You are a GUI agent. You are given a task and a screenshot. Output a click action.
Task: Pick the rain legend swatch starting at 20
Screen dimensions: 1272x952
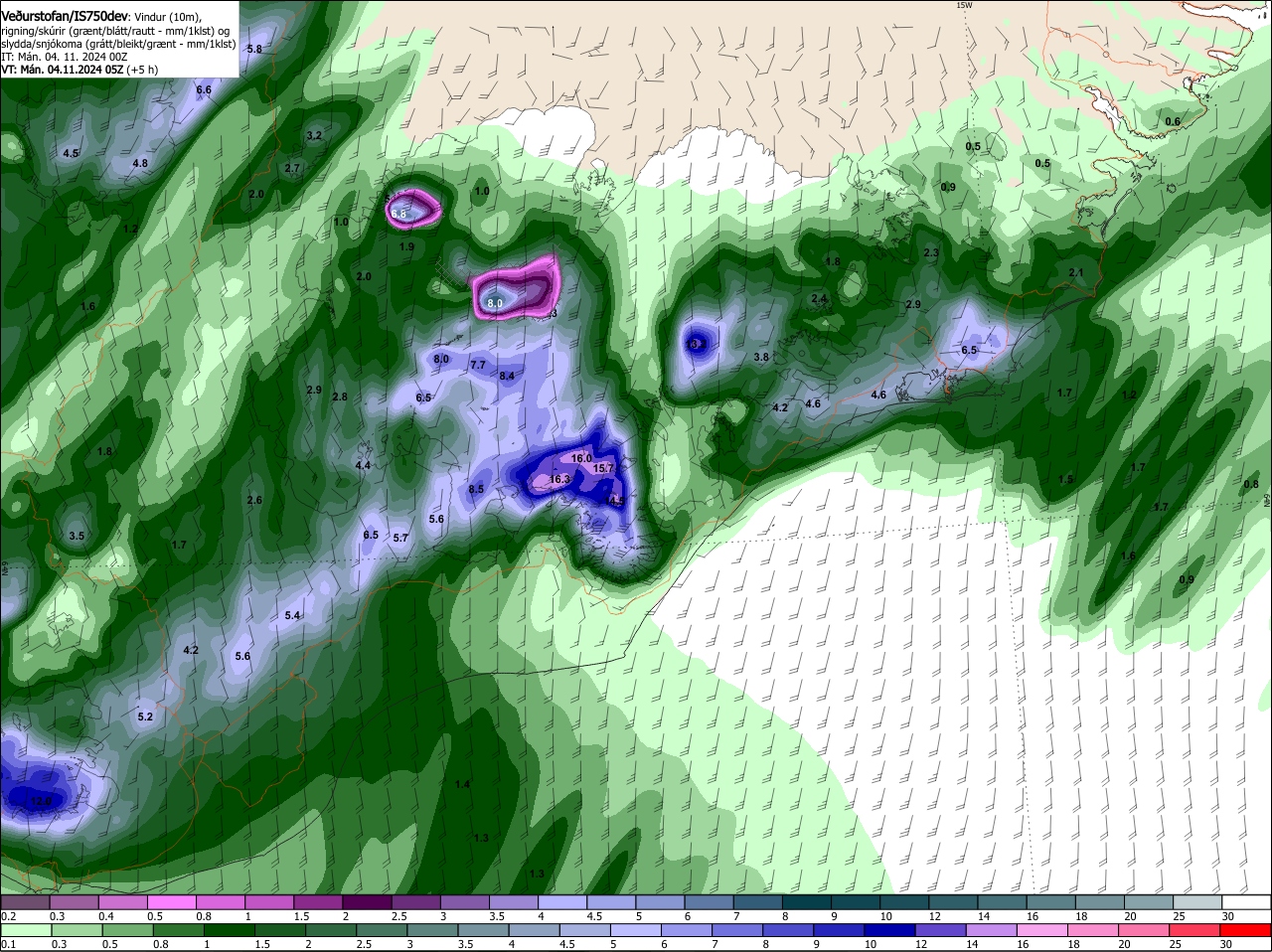[x=1146, y=930]
